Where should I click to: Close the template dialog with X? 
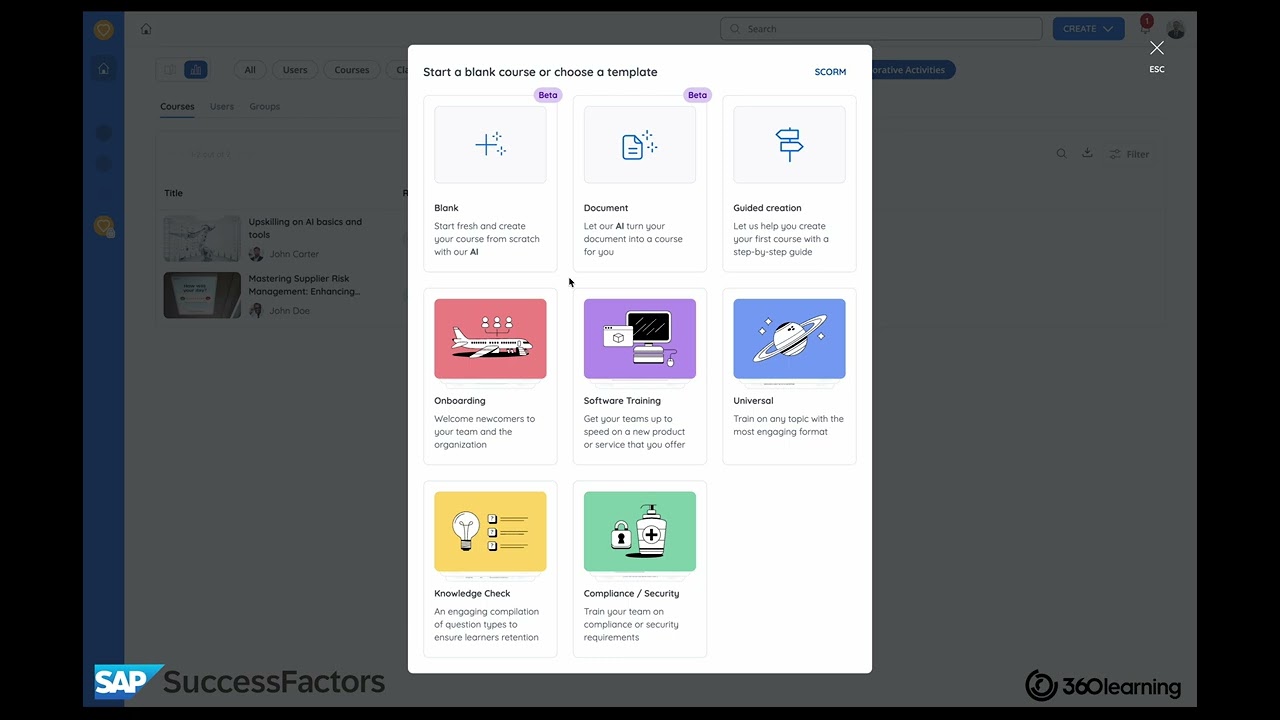(1157, 48)
